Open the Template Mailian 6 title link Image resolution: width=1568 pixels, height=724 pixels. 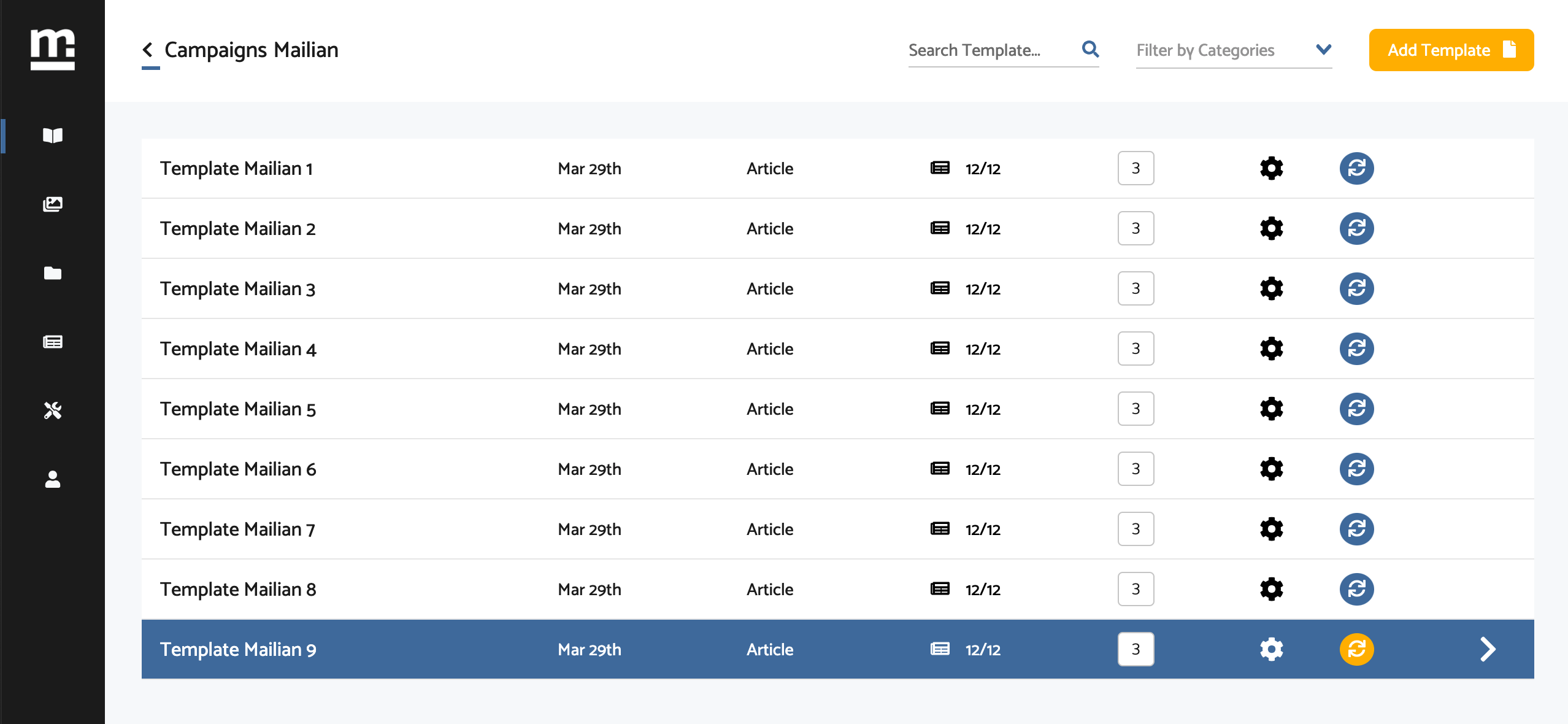238,469
